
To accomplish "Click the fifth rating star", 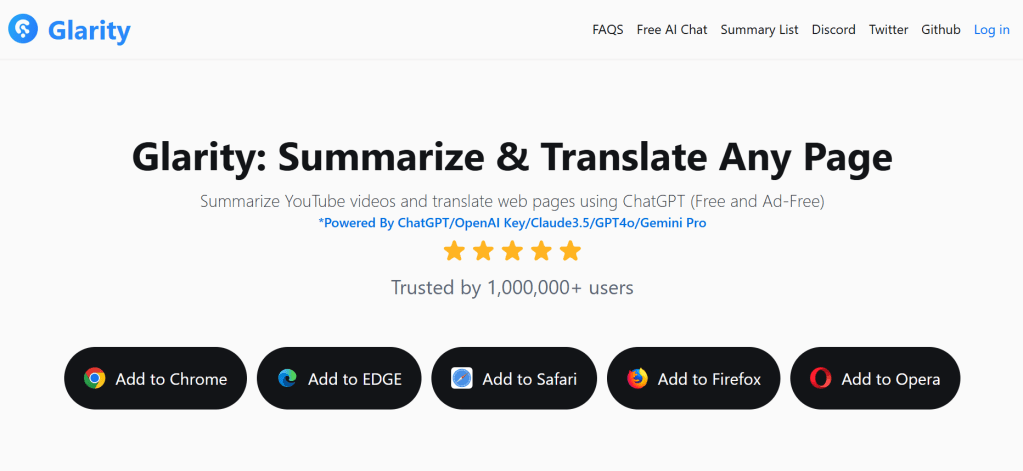I will [x=570, y=250].
